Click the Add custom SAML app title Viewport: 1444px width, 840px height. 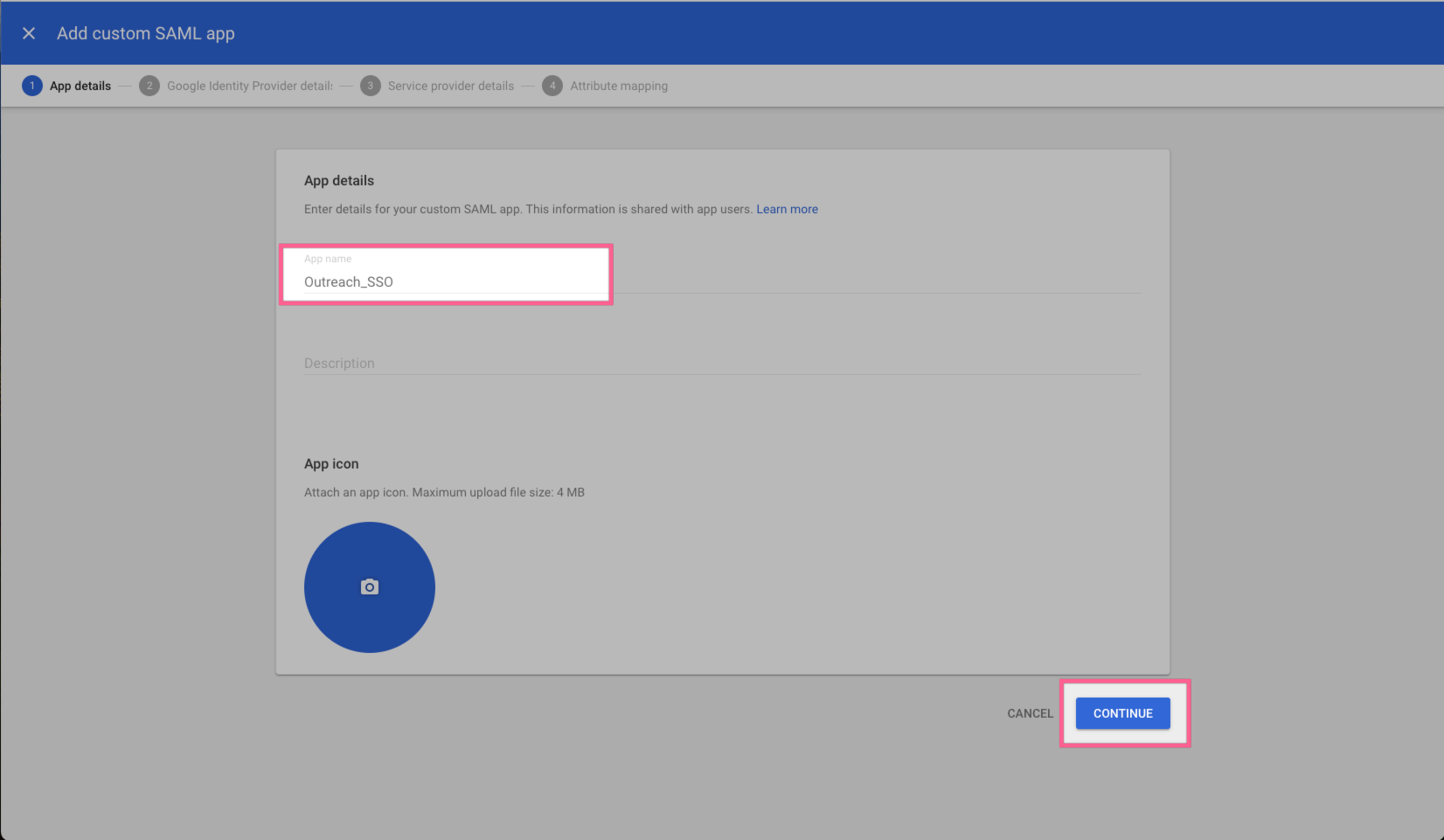click(x=145, y=33)
